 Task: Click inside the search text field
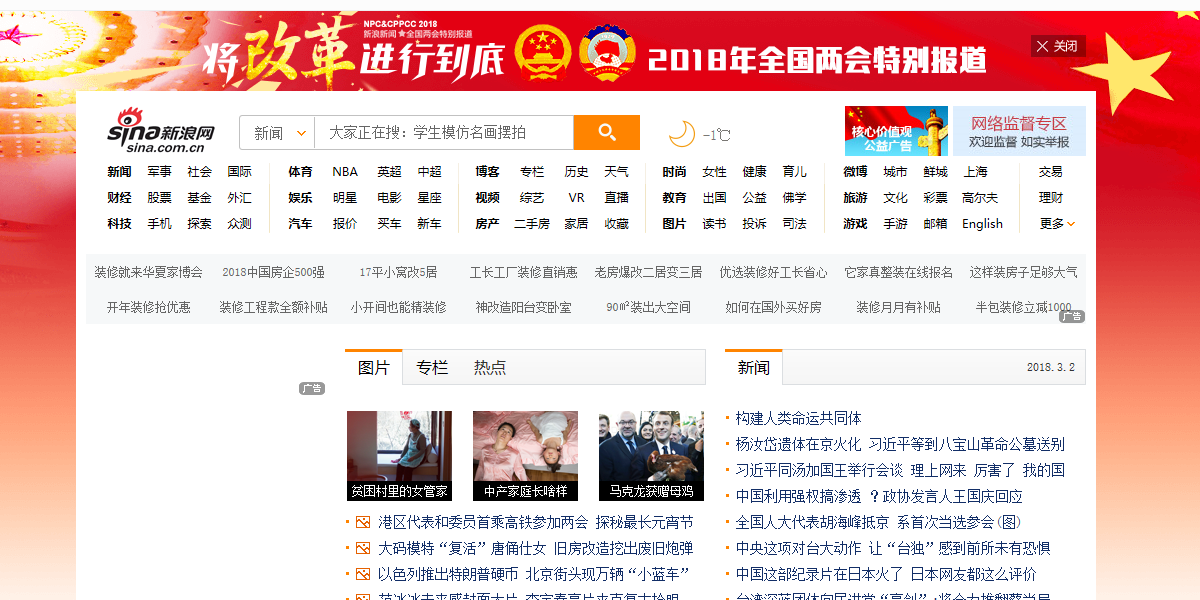point(443,133)
